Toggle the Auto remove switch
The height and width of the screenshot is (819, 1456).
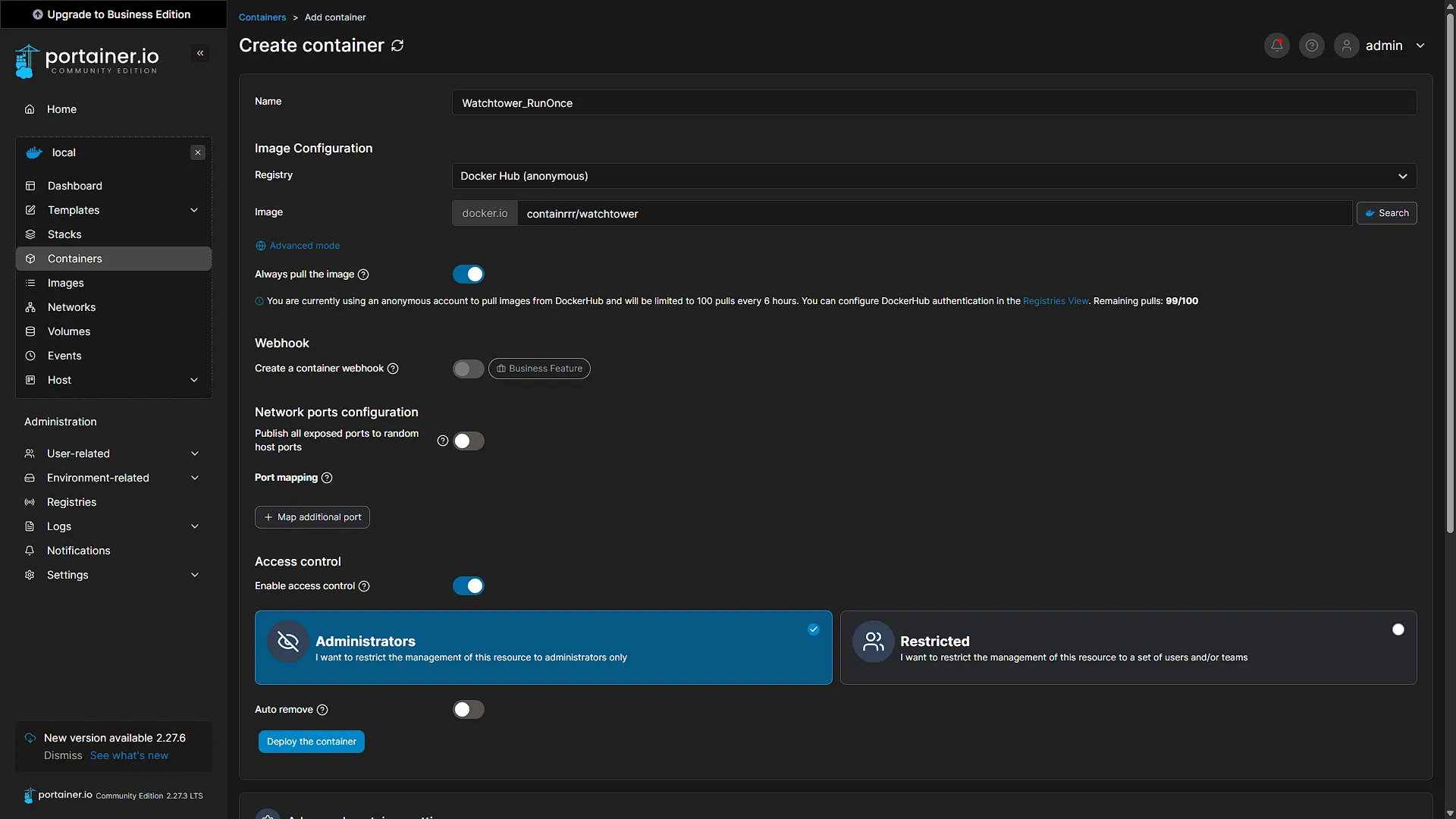pos(469,710)
